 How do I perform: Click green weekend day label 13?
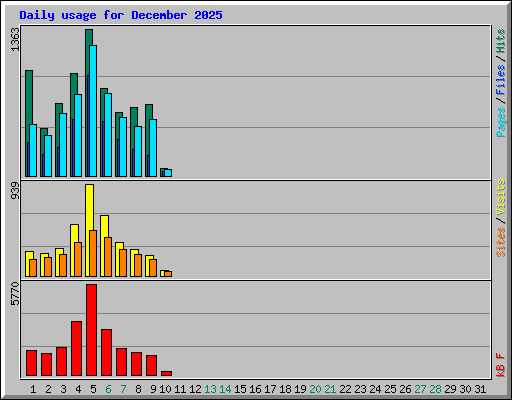click(x=210, y=389)
